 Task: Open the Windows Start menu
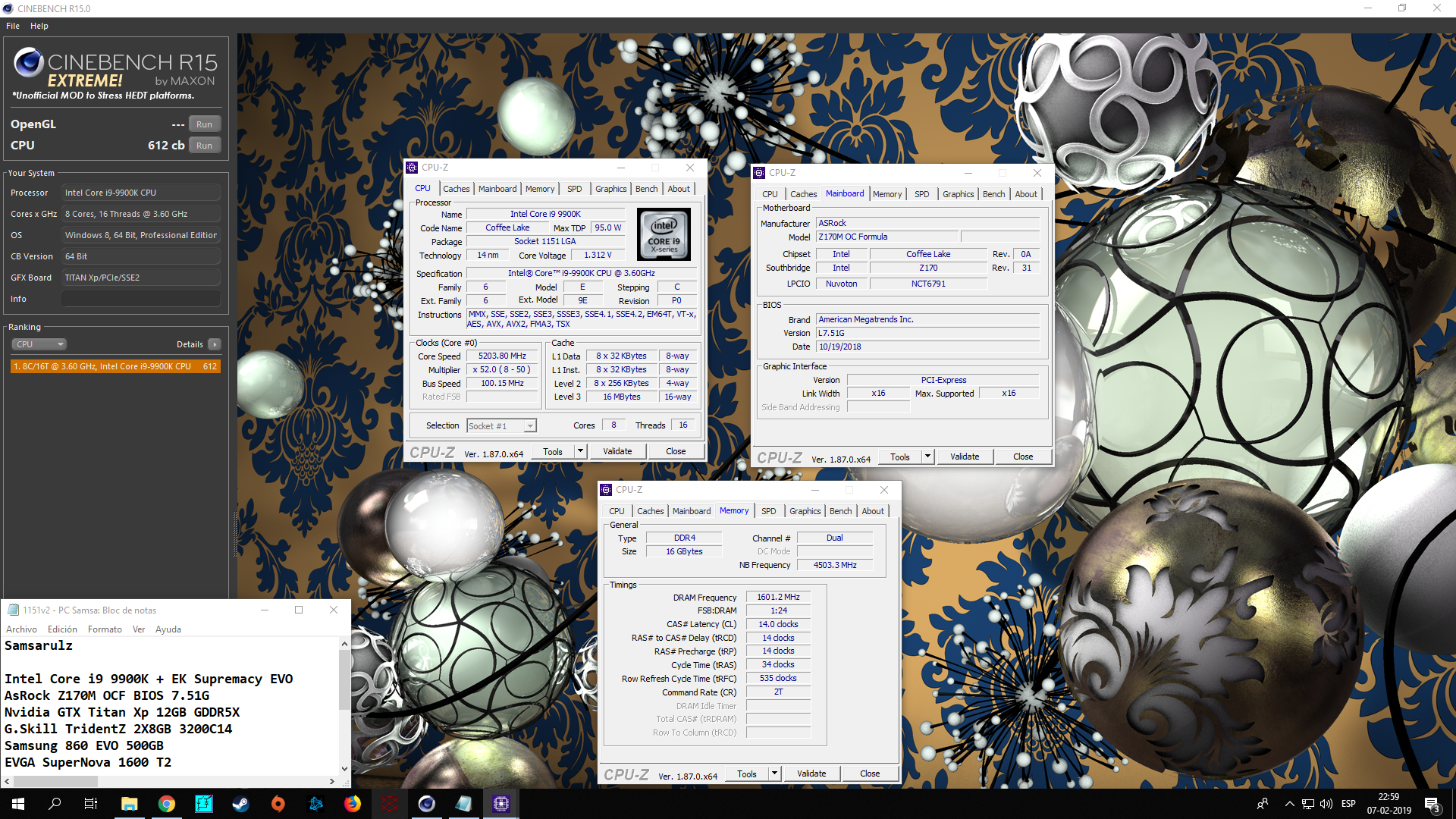(x=18, y=804)
